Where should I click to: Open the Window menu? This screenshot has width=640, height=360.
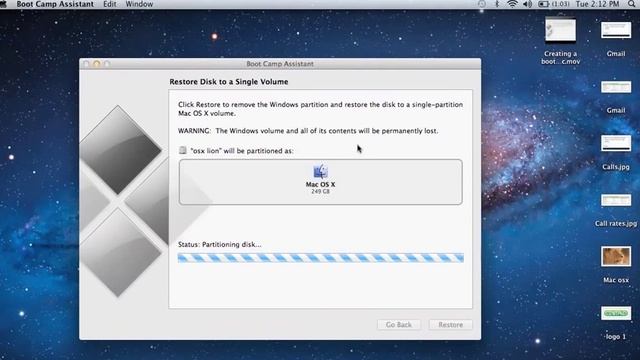139,4
